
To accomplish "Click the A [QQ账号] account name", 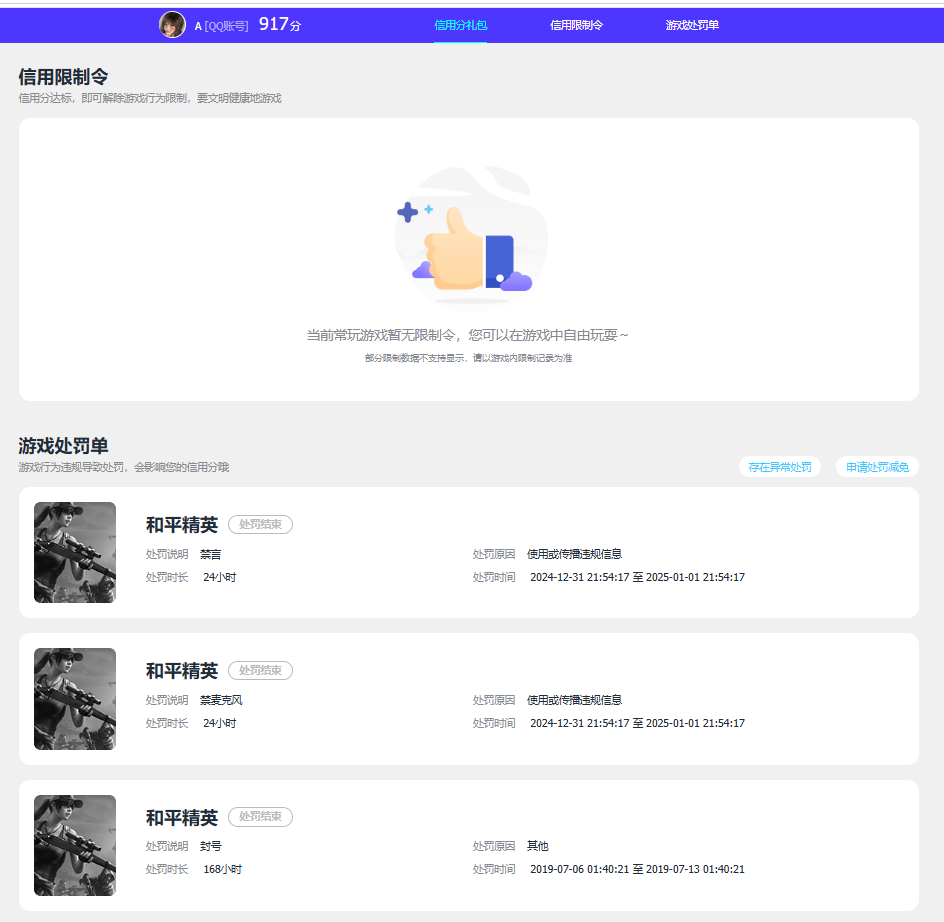I will pos(222,26).
